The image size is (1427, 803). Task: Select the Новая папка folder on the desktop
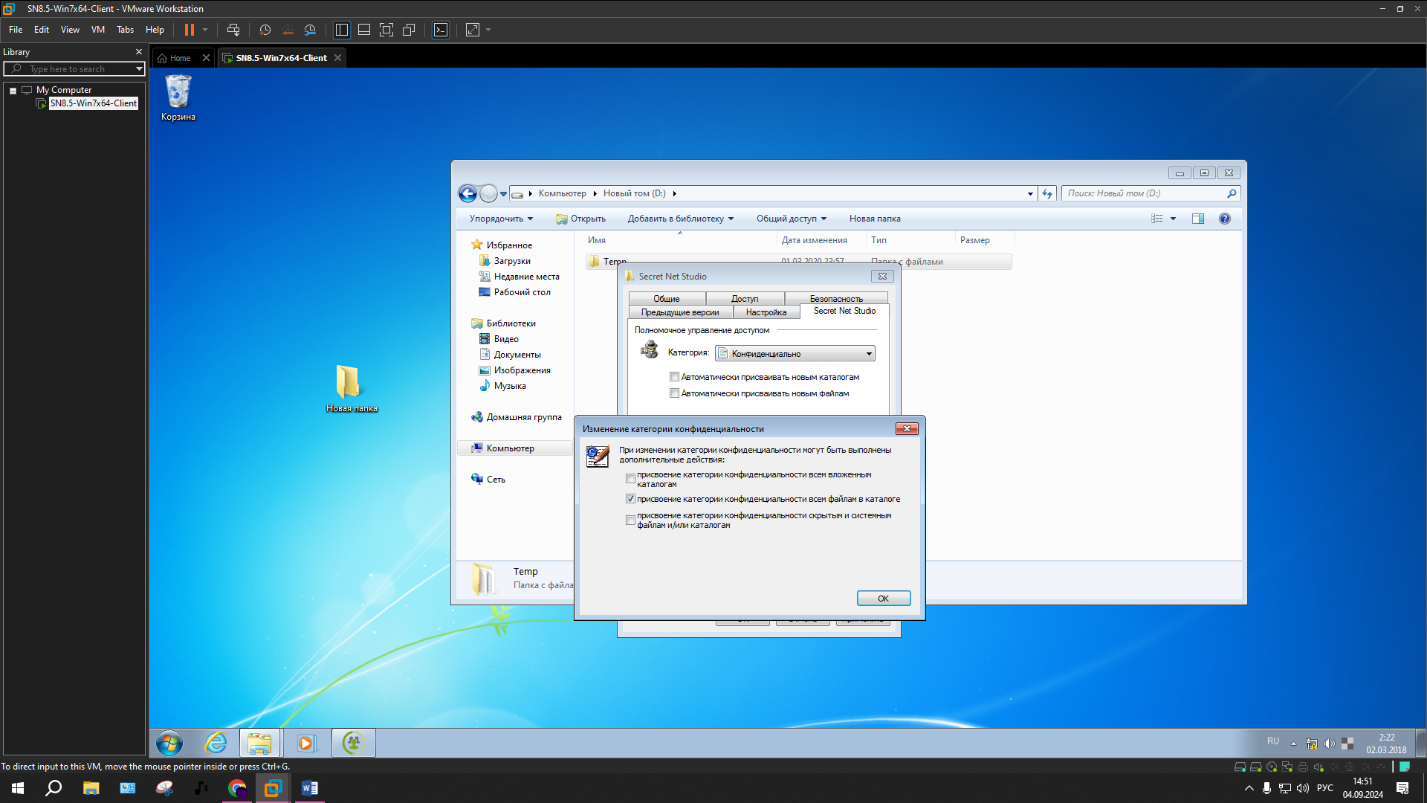(351, 388)
